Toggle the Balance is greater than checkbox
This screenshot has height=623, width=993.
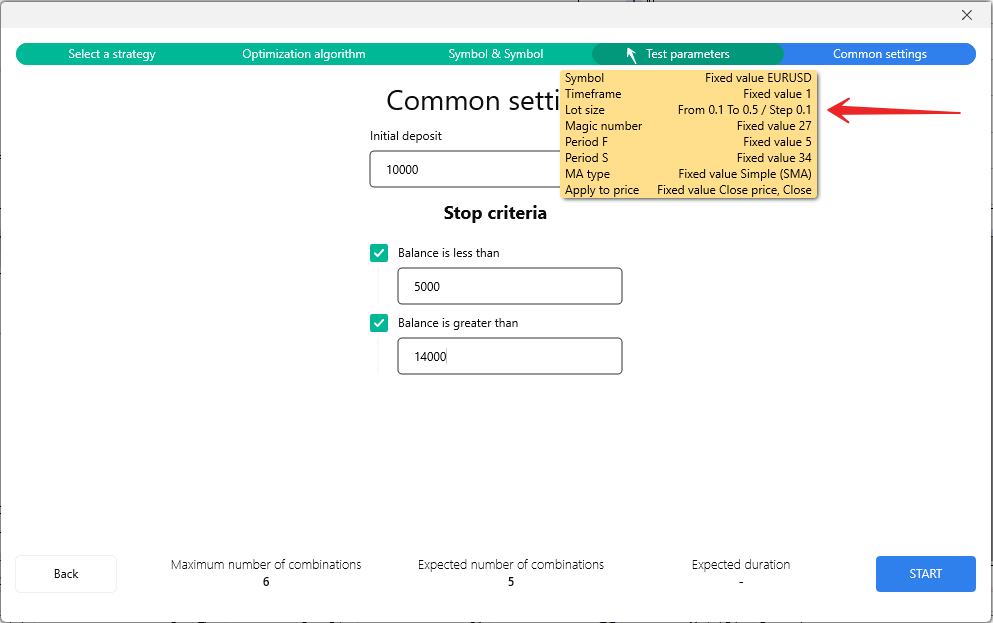coord(379,323)
